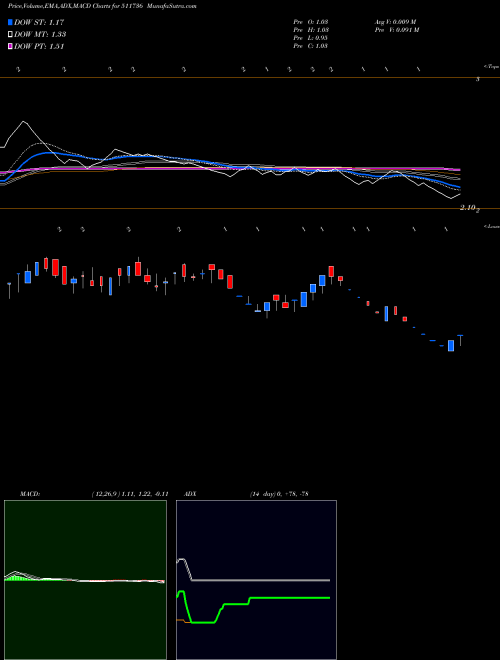Click the MACD panel title label
Screen dimensions: 500x660
point(30,494)
